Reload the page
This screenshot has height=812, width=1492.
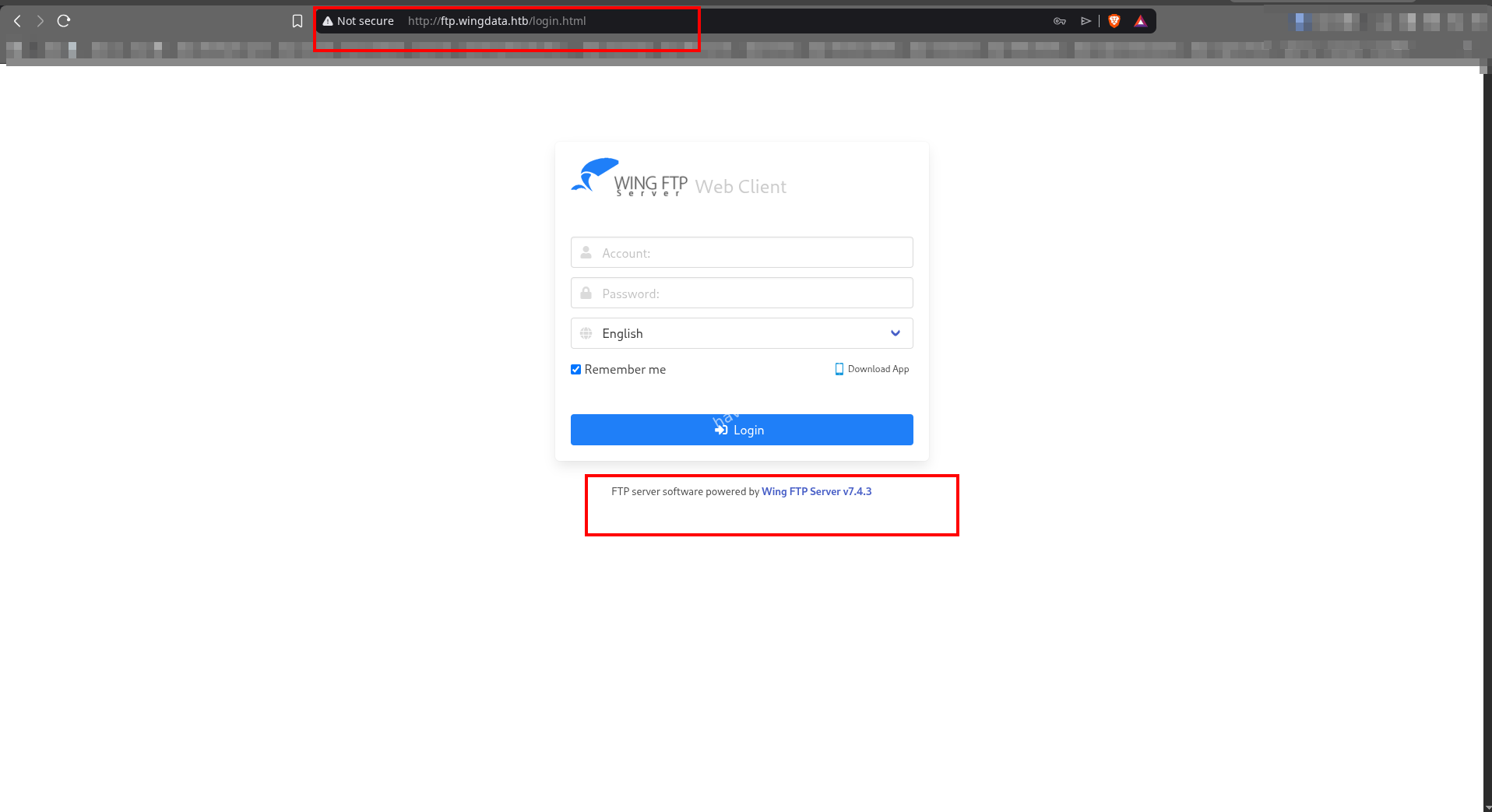64,21
